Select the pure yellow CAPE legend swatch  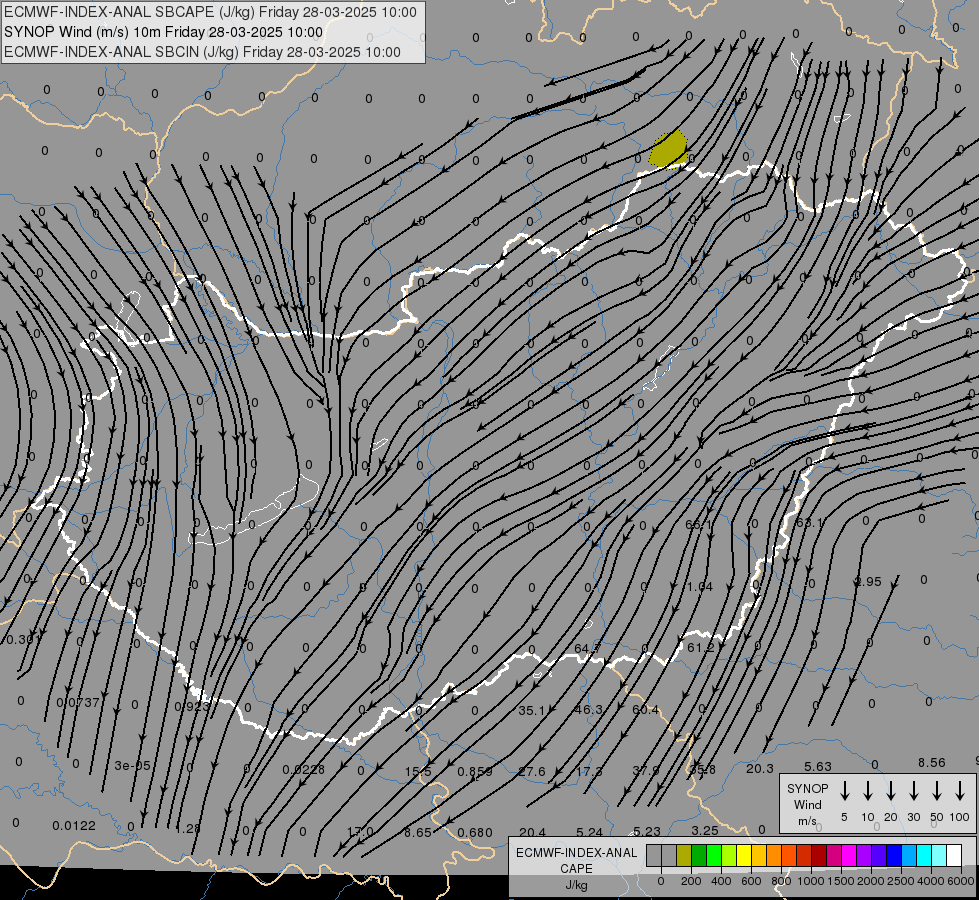[744, 856]
